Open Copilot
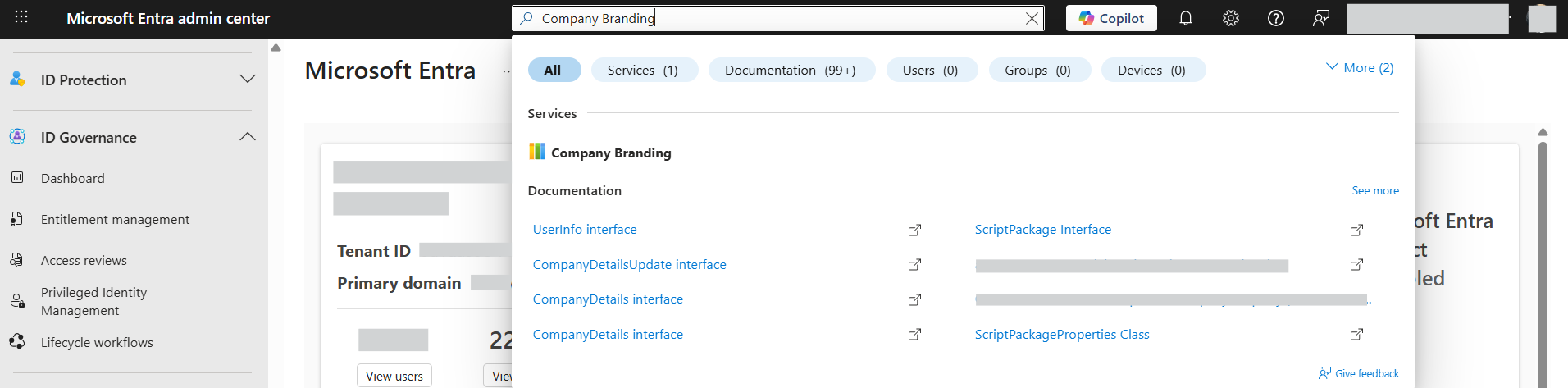The height and width of the screenshot is (388, 1568). click(x=1111, y=18)
